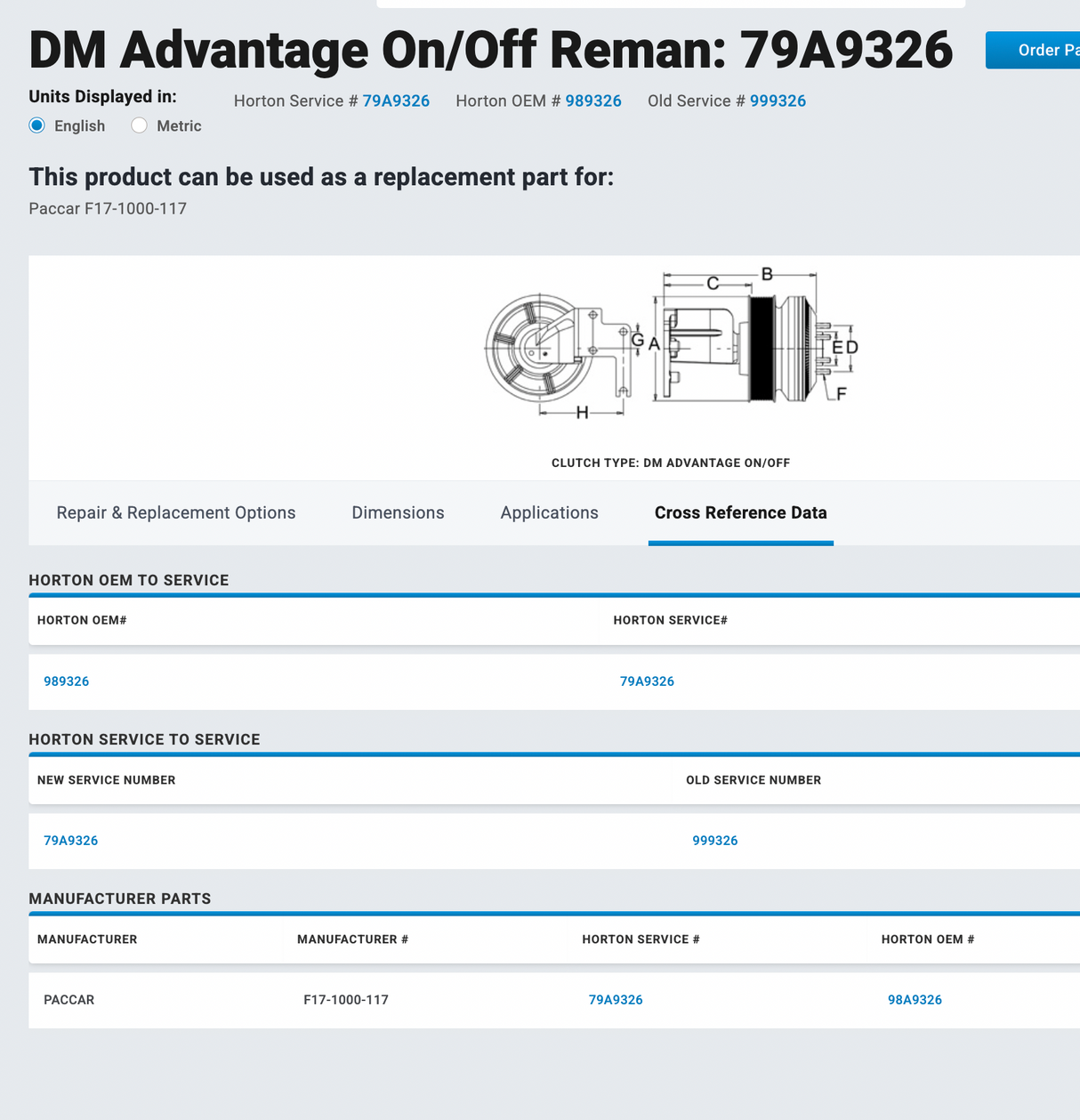Switch to the Dimensions tab
1080x1120 pixels.
point(398,512)
